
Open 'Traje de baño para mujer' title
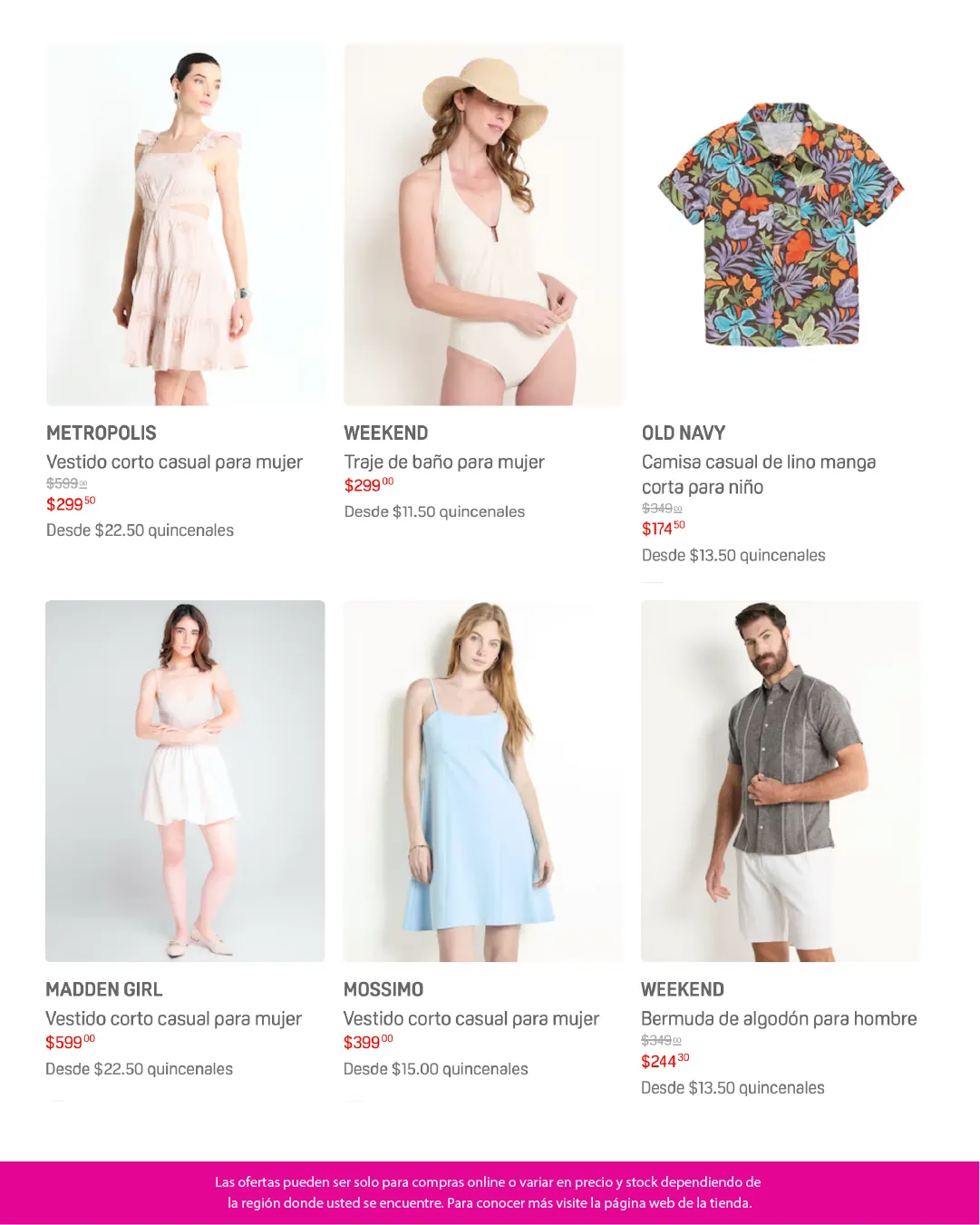(x=444, y=462)
